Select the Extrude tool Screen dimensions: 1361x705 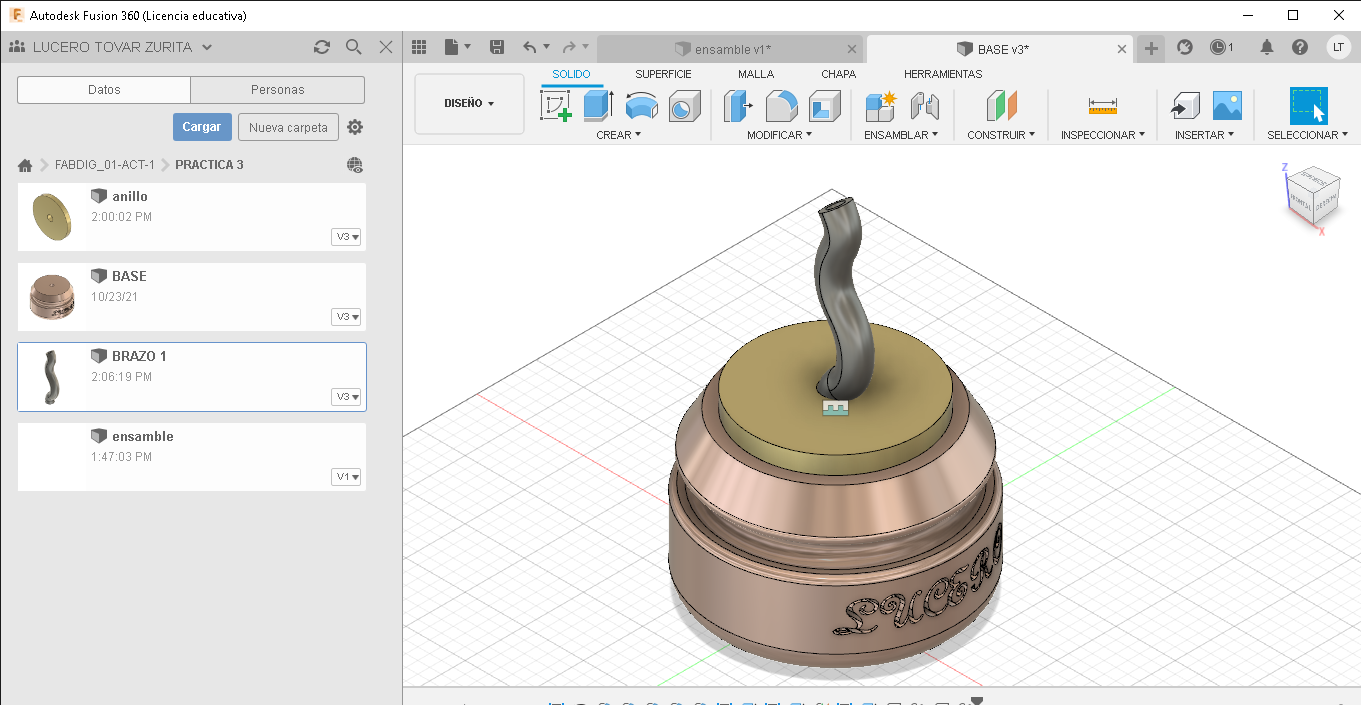tap(598, 105)
